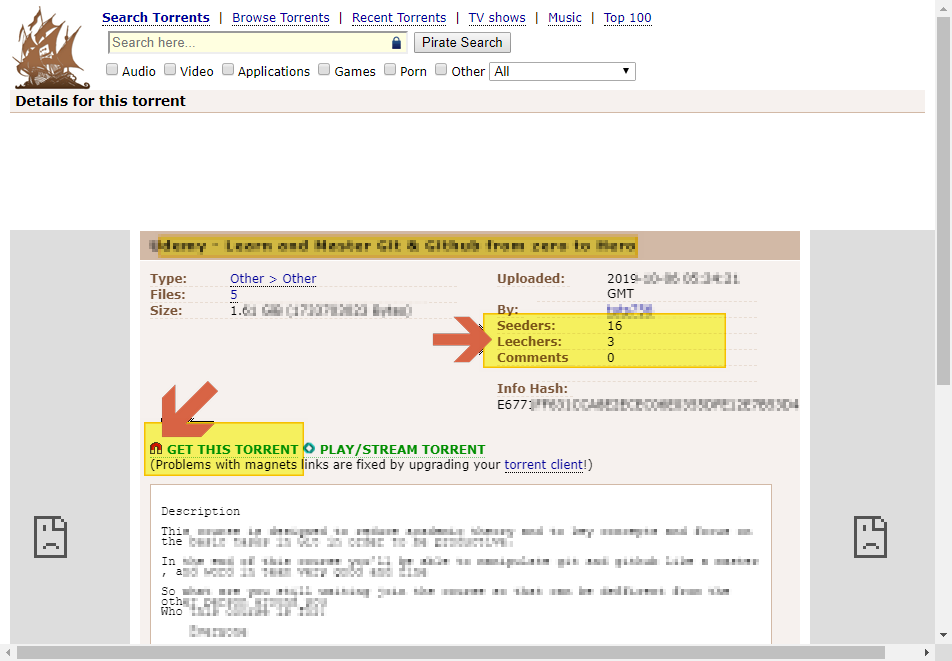Enable the Audio checkbox

pyautogui.click(x=112, y=69)
